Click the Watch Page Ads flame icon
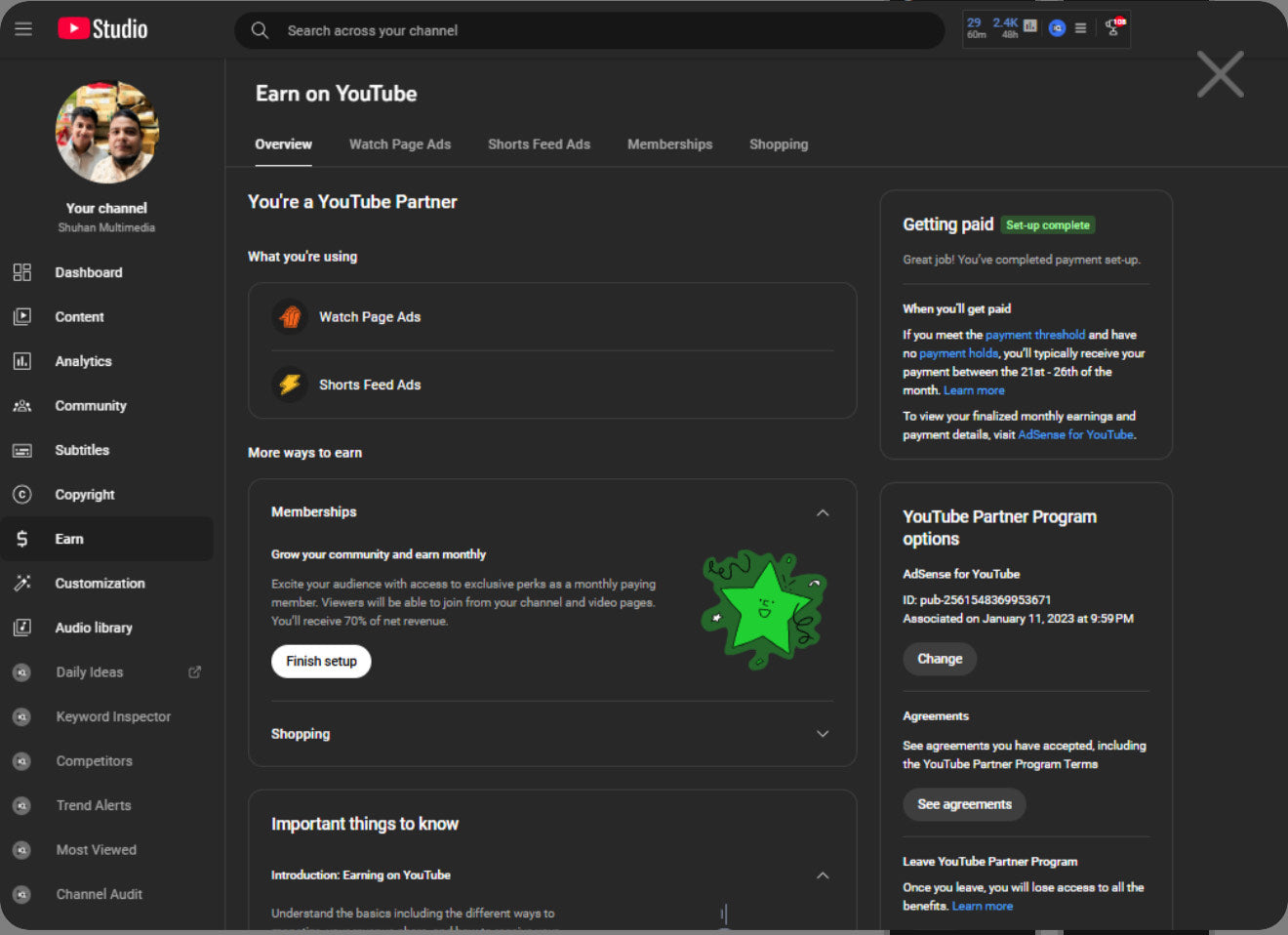 [290, 316]
